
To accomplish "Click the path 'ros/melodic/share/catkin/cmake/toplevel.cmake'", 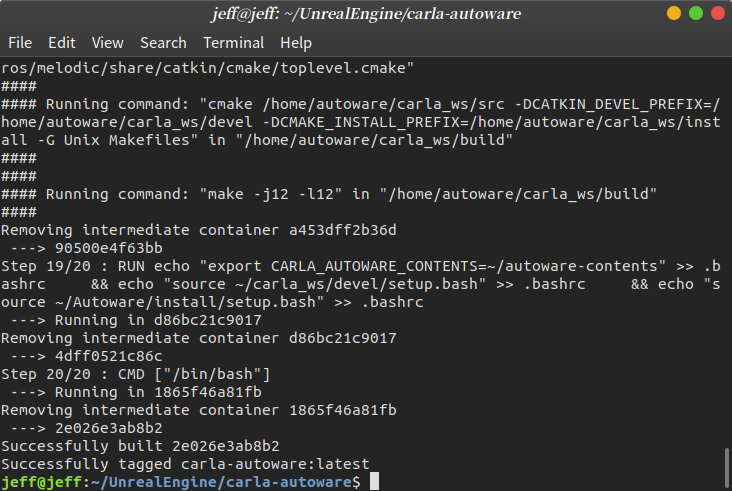I will [x=204, y=68].
